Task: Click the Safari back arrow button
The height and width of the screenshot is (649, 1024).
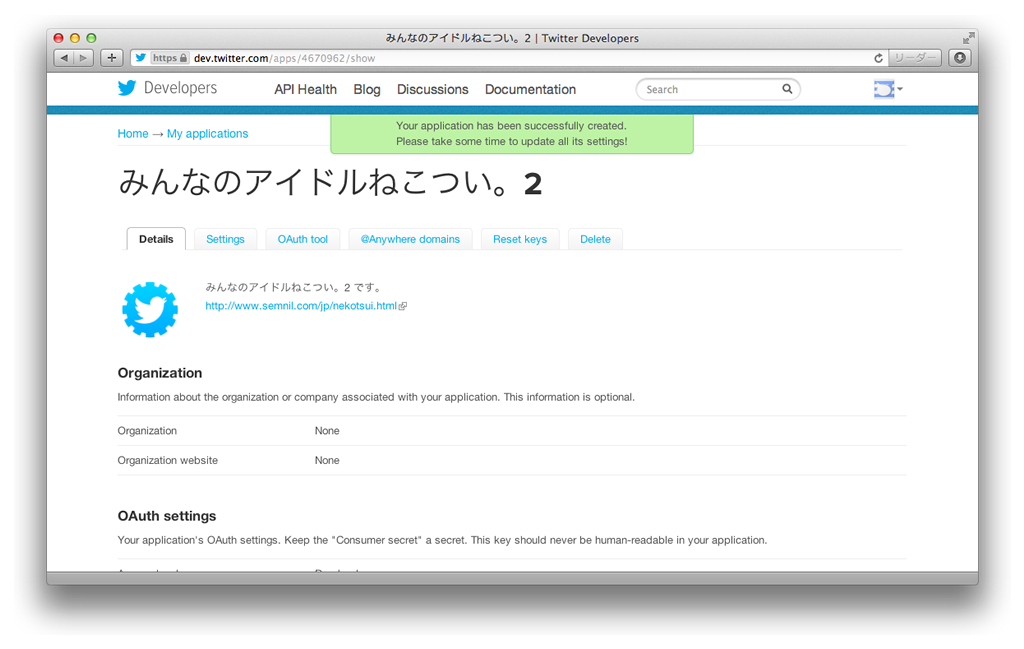Action: tap(64, 58)
